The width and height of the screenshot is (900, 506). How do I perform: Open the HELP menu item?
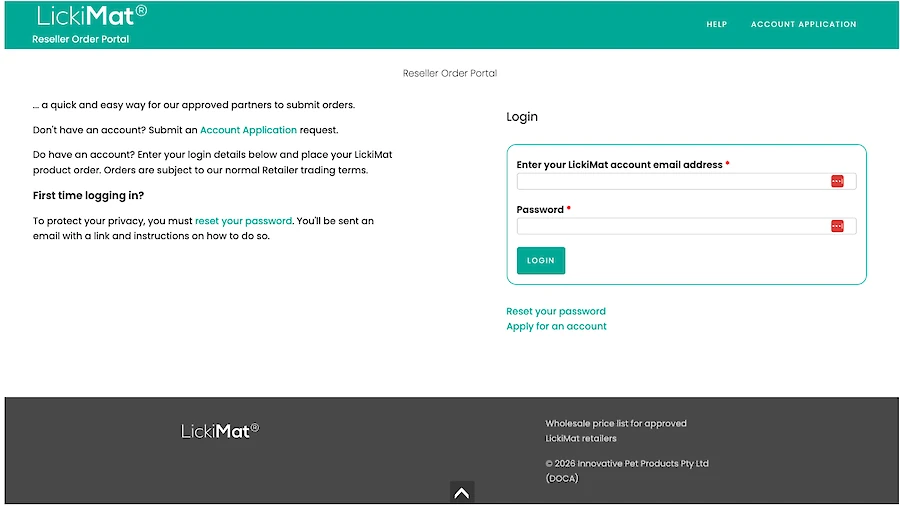click(x=716, y=24)
